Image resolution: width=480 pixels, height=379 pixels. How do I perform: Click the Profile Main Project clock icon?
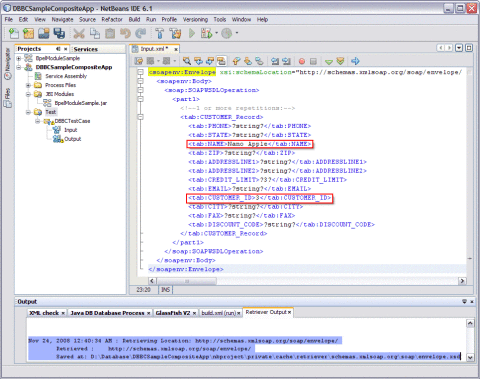click(x=227, y=33)
